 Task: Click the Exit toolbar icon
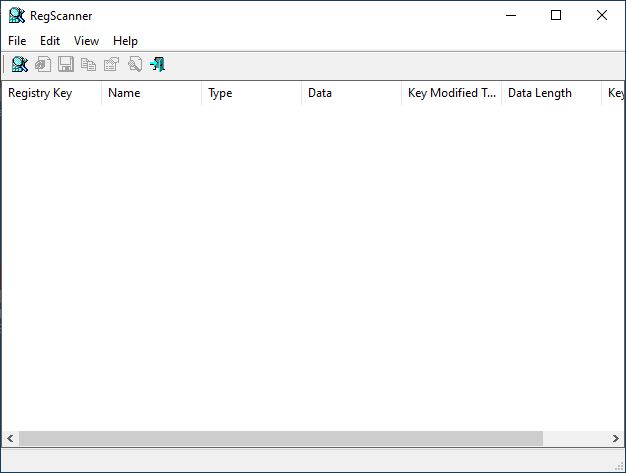coord(158,64)
